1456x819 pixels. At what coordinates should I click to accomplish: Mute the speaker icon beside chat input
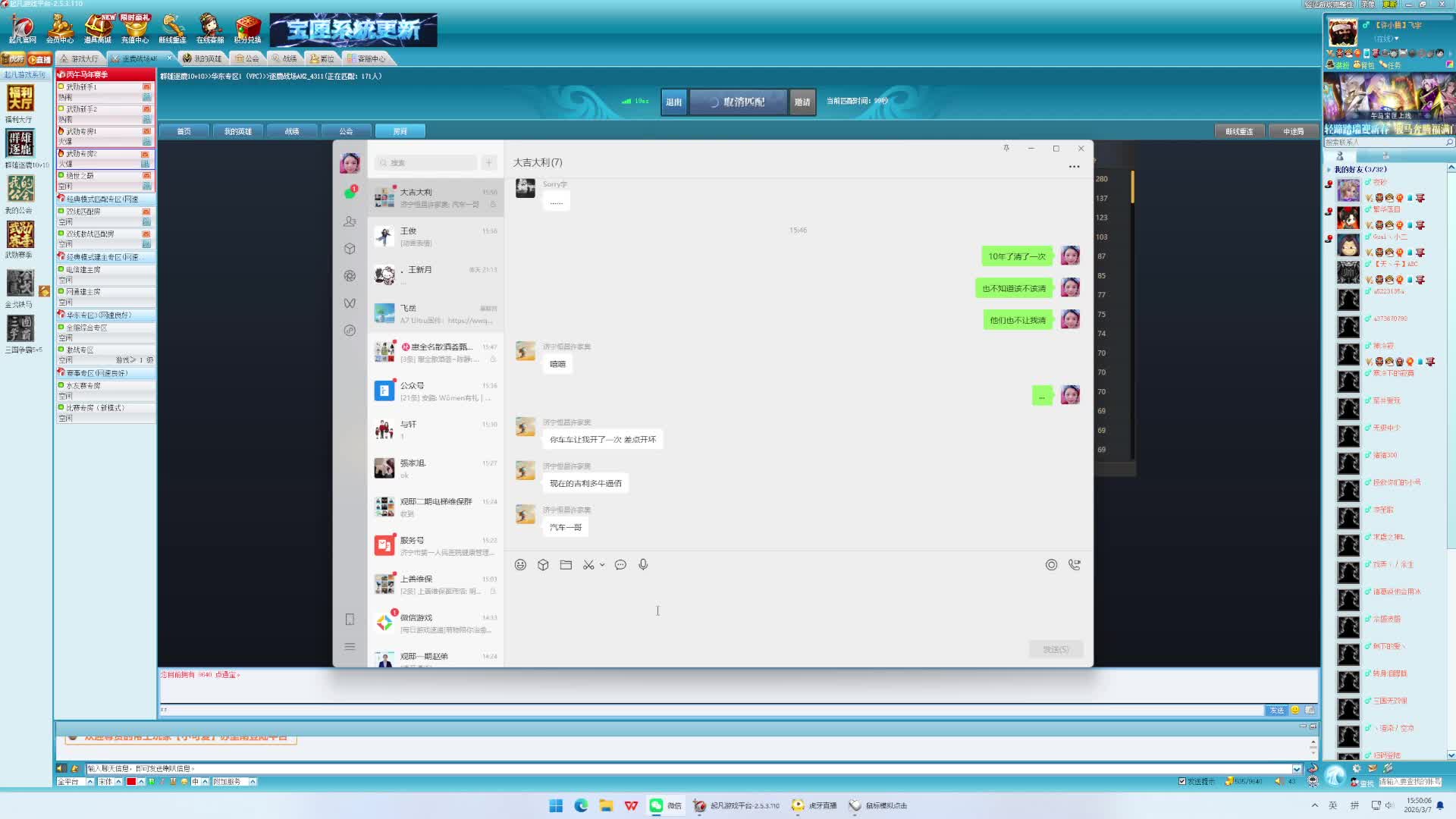click(61, 768)
